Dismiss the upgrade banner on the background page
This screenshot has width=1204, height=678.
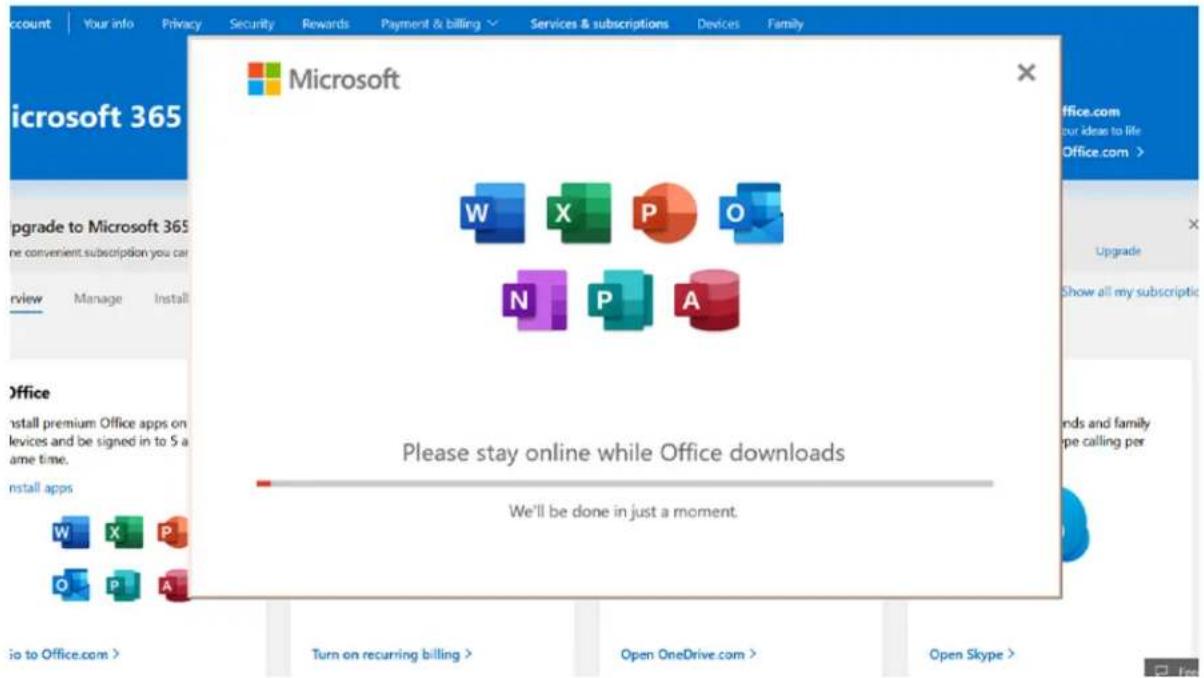pyautogui.click(x=1193, y=223)
